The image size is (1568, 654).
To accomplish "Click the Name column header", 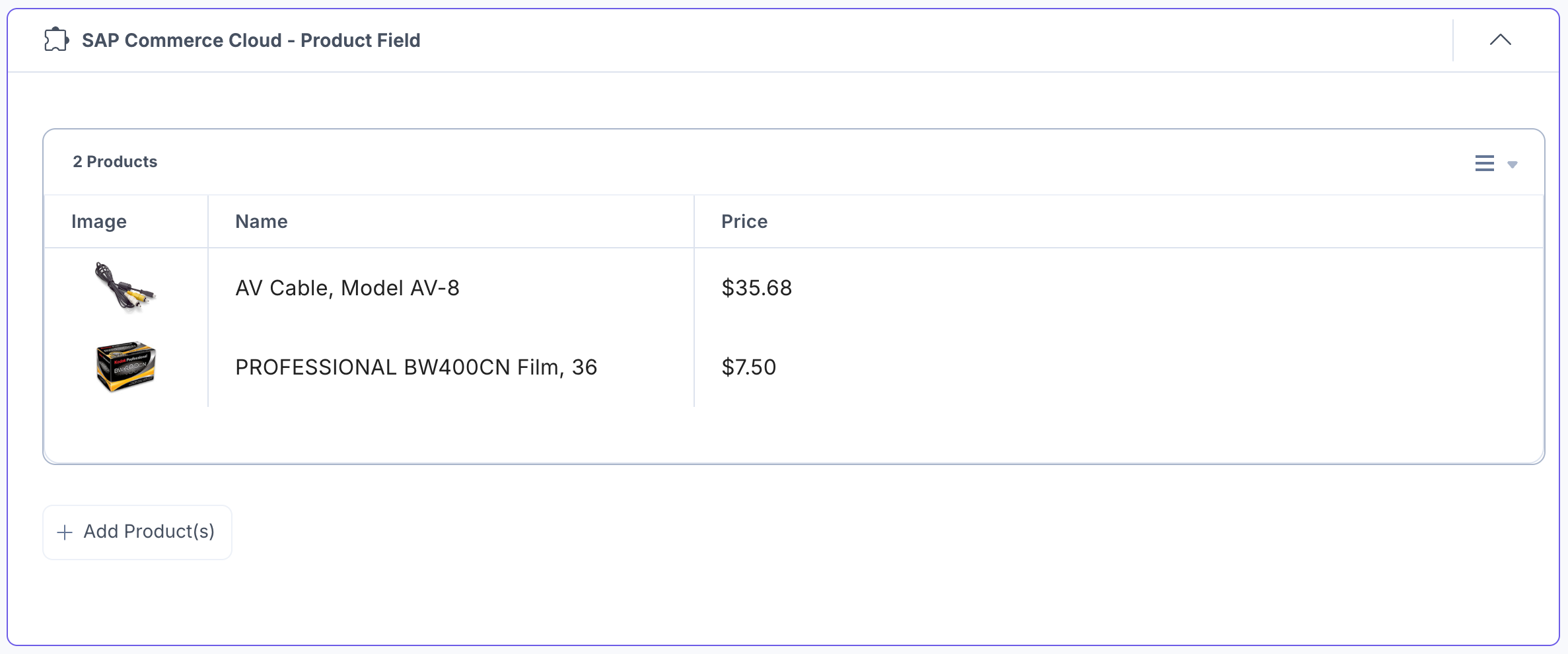I will pyautogui.click(x=262, y=221).
